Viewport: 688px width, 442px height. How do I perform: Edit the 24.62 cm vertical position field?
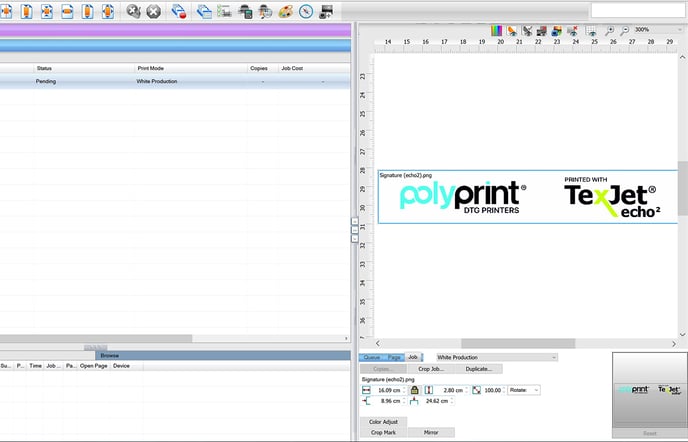[x=437, y=401]
